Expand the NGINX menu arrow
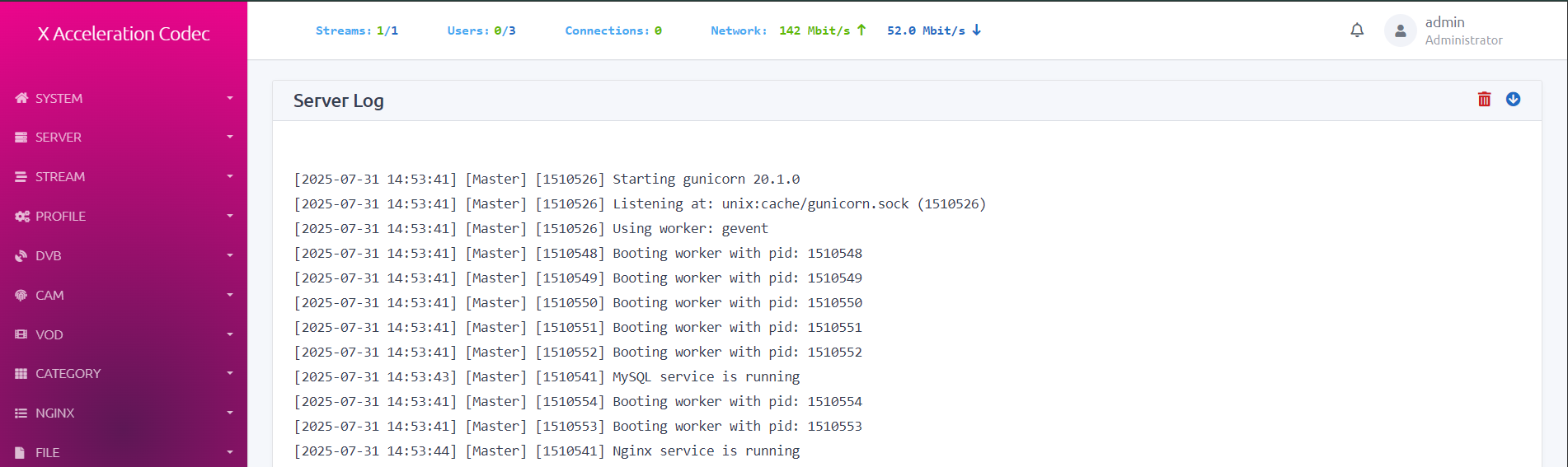Viewport: 1568px width, 467px height. (x=230, y=413)
